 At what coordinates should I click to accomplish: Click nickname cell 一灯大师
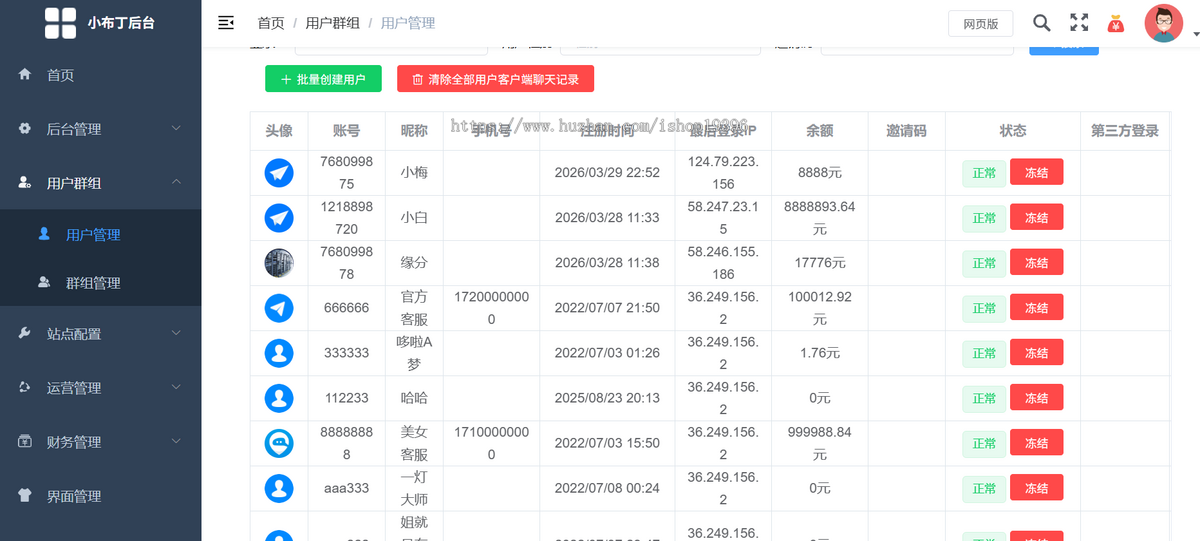click(414, 488)
